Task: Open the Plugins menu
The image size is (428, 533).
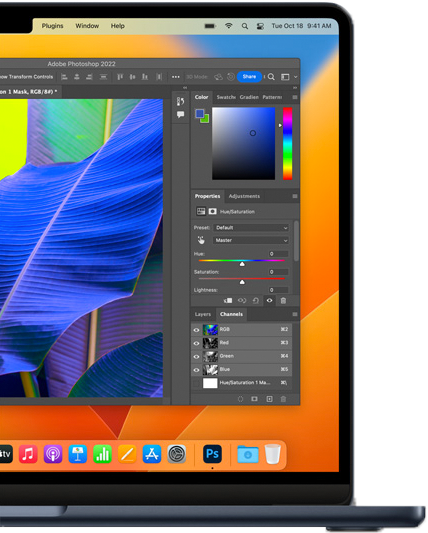Action: point(53,26)
